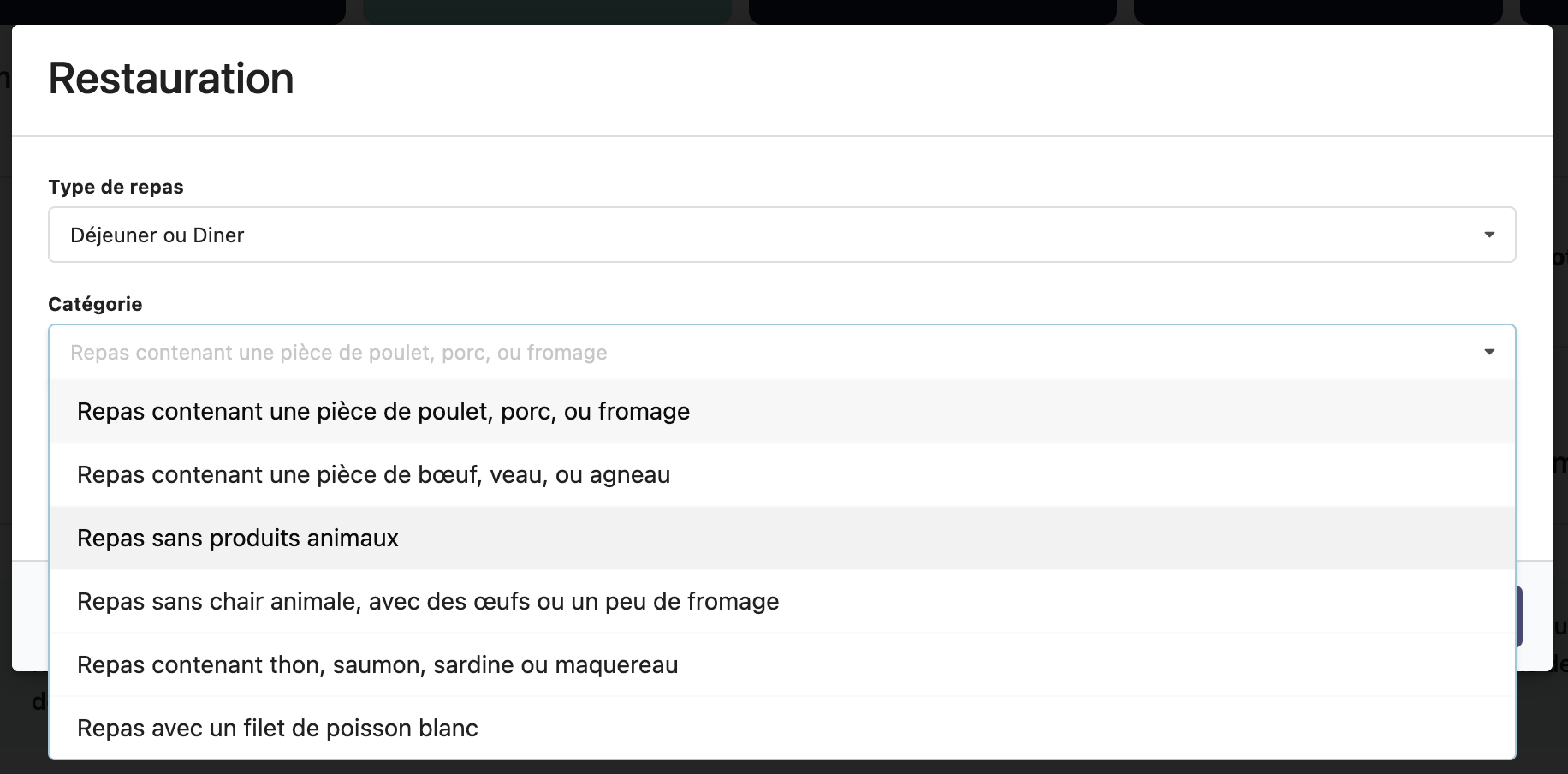Select 'Repas avec un filet de poisson blanc'
1568x774 pixels.
(277, 728)
